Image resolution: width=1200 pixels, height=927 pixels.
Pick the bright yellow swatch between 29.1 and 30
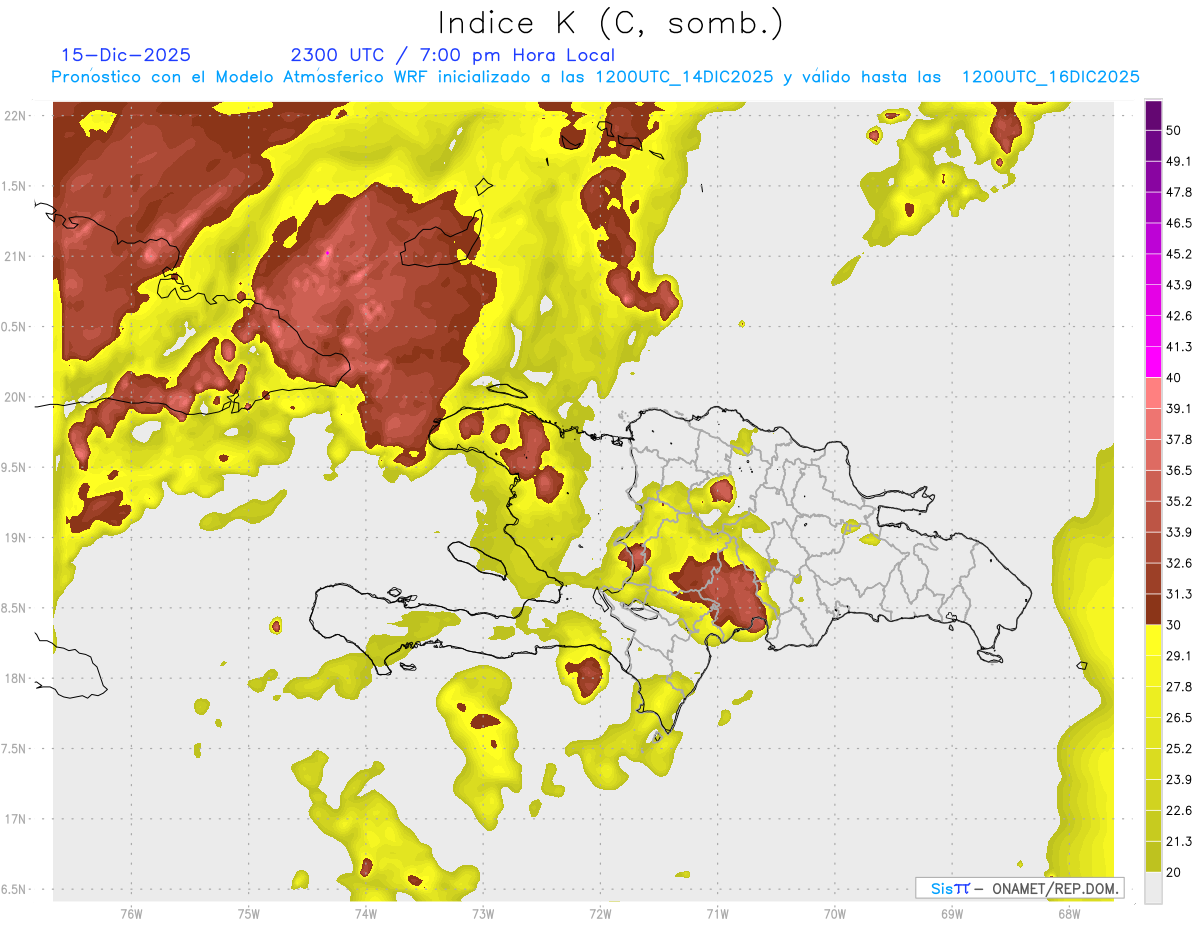tap(1153, 640)
